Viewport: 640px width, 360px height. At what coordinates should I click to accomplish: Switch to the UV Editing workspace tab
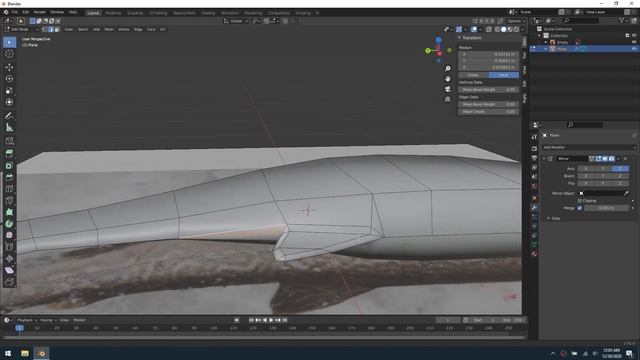[158, 13]
